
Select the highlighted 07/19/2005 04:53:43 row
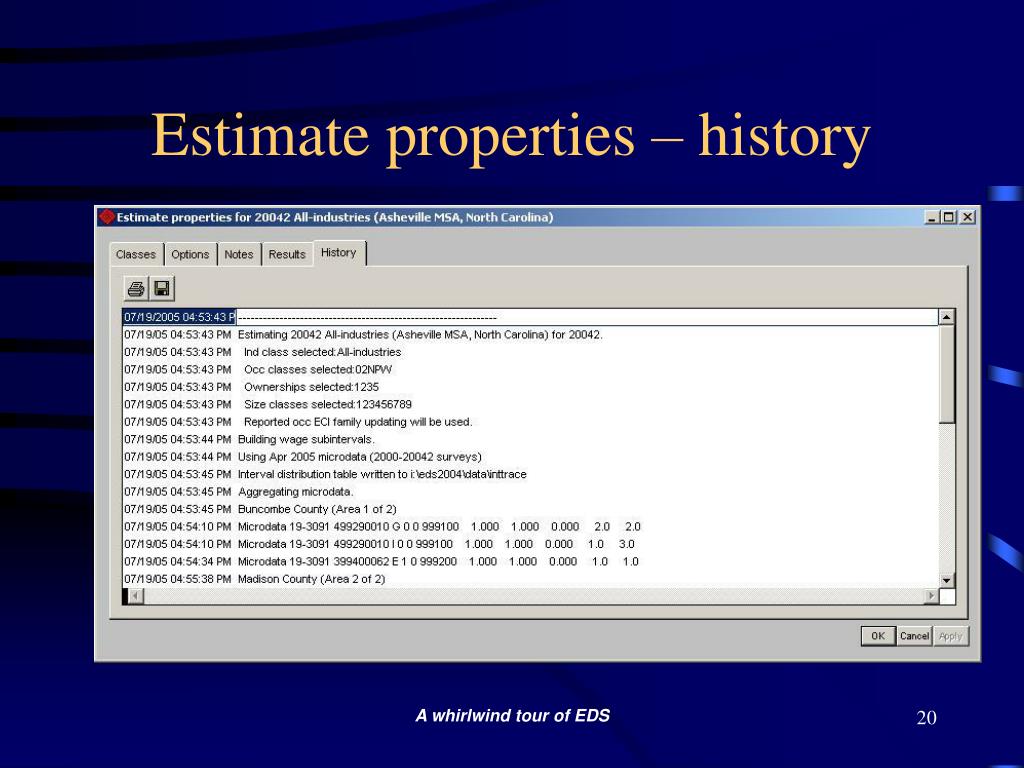(x=530, y=317)
